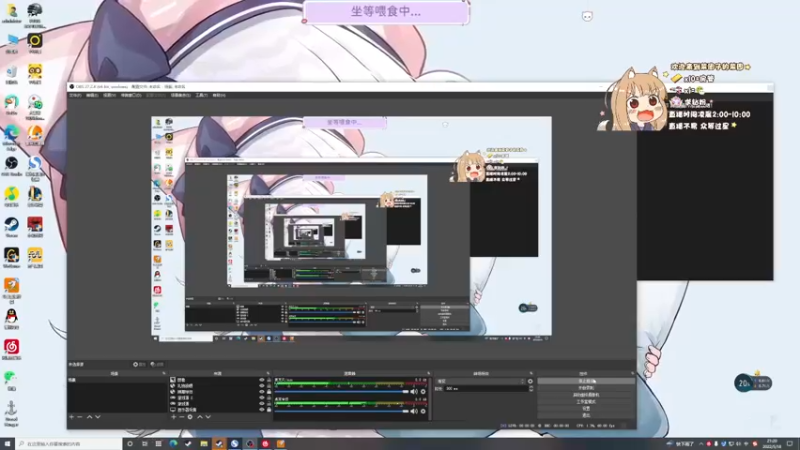Toggle the lock on the display capture source

click(x=269, y=409)
